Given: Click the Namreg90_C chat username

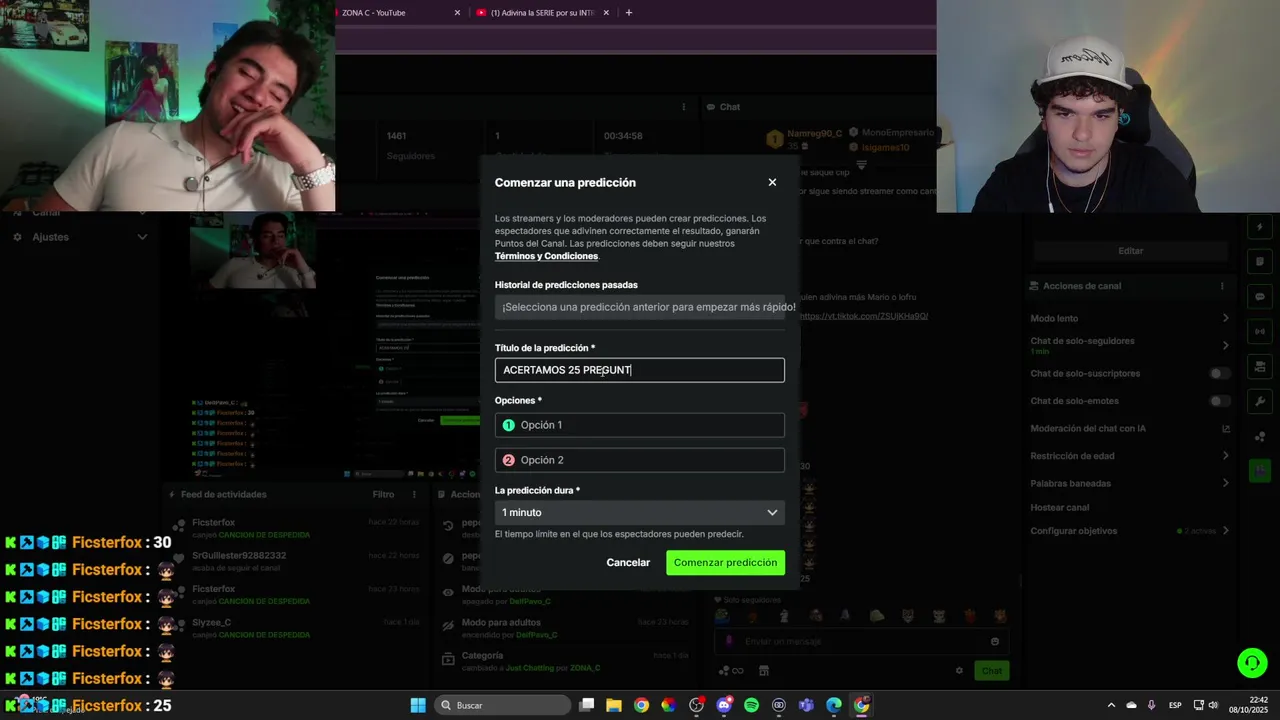Looking at the screenshot, I should 814,133.
